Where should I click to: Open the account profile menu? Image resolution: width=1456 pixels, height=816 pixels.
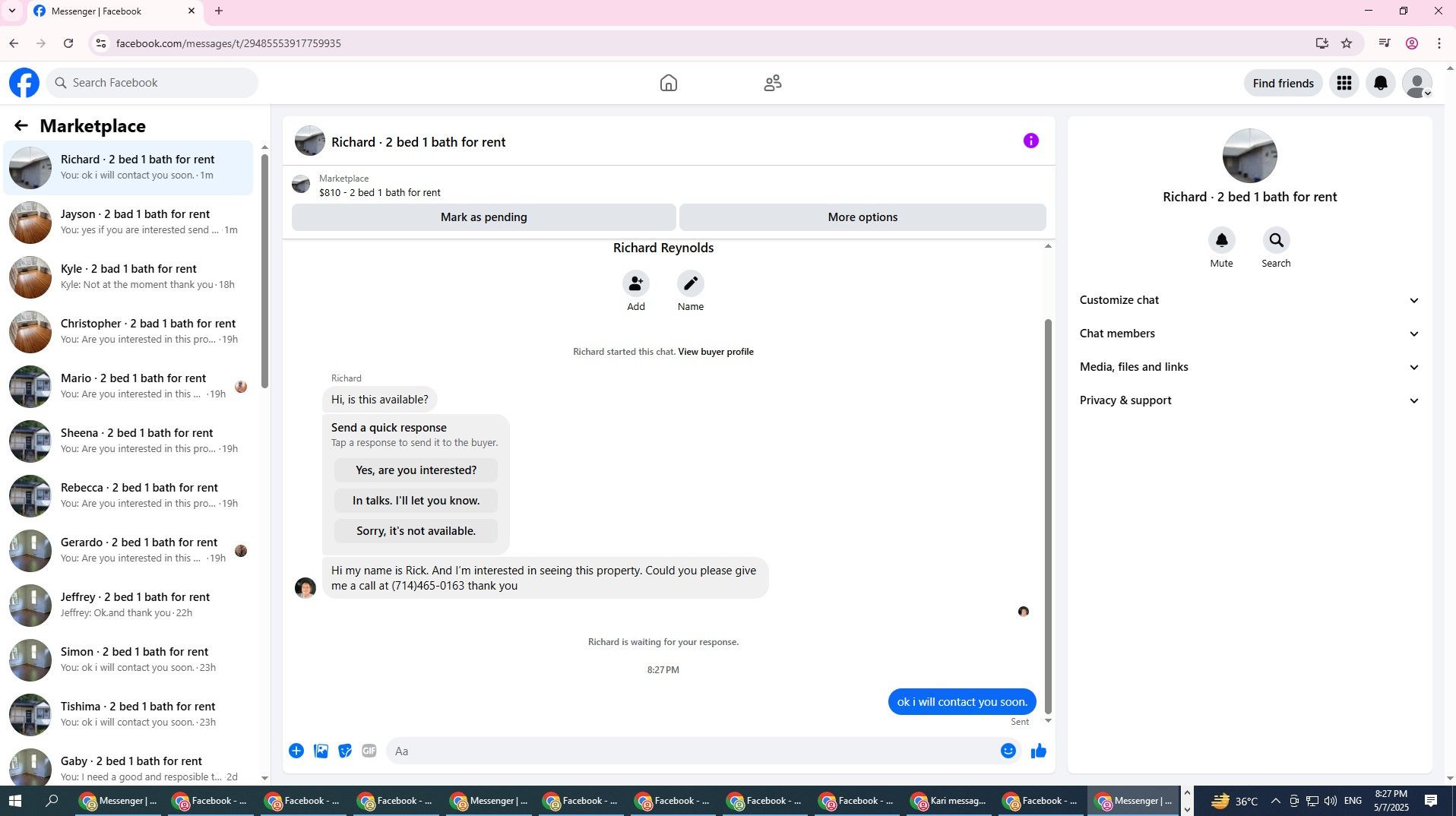click(1416, 83)
